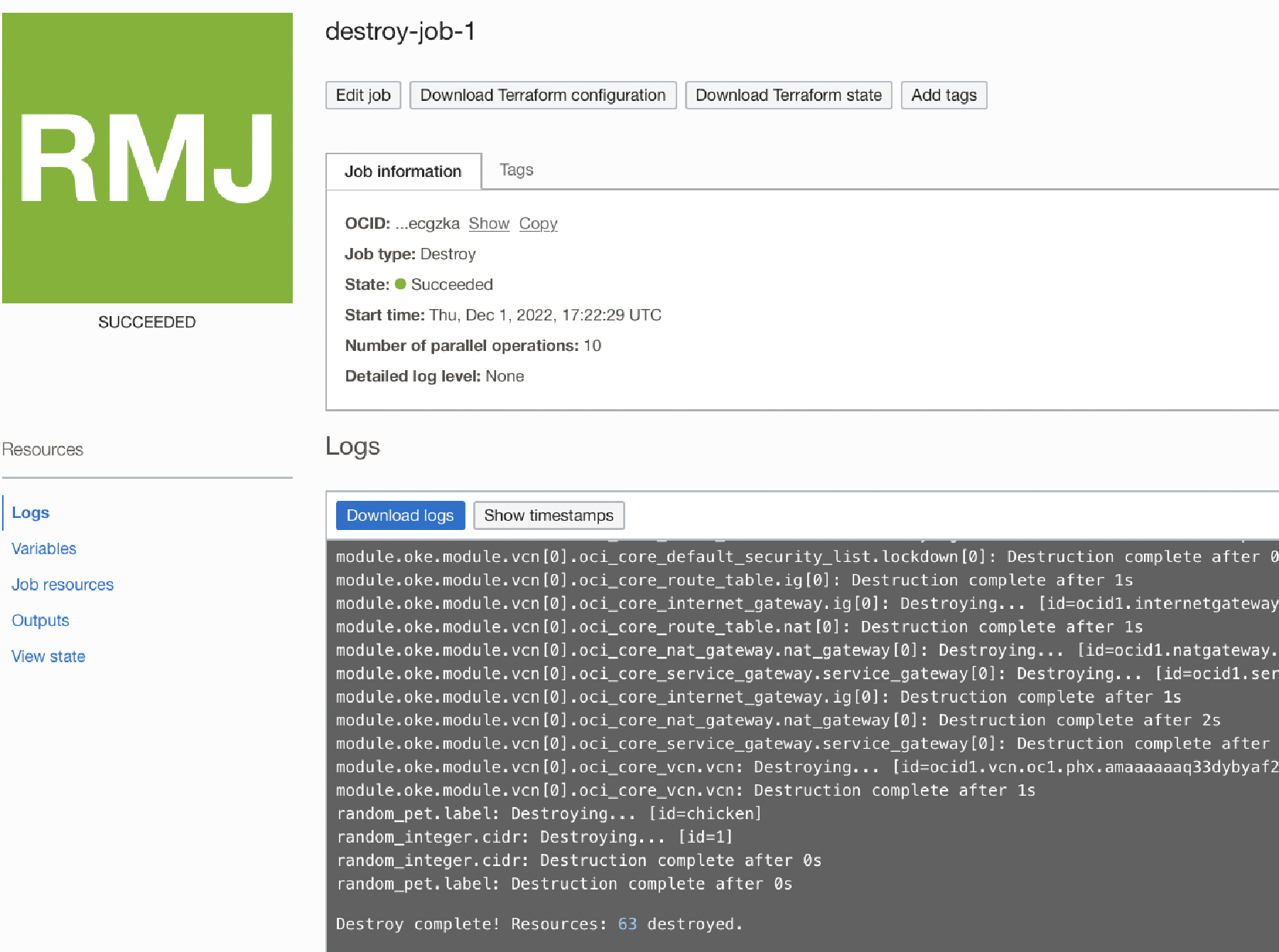This screenshot has height=952, width=1279.
Task: Switch to the Tags tab
Action: [516, 170]
